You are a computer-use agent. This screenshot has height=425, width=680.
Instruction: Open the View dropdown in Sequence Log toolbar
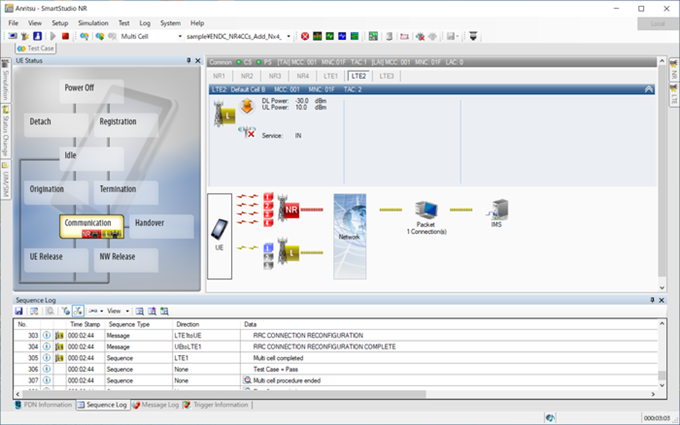(118, 311)
